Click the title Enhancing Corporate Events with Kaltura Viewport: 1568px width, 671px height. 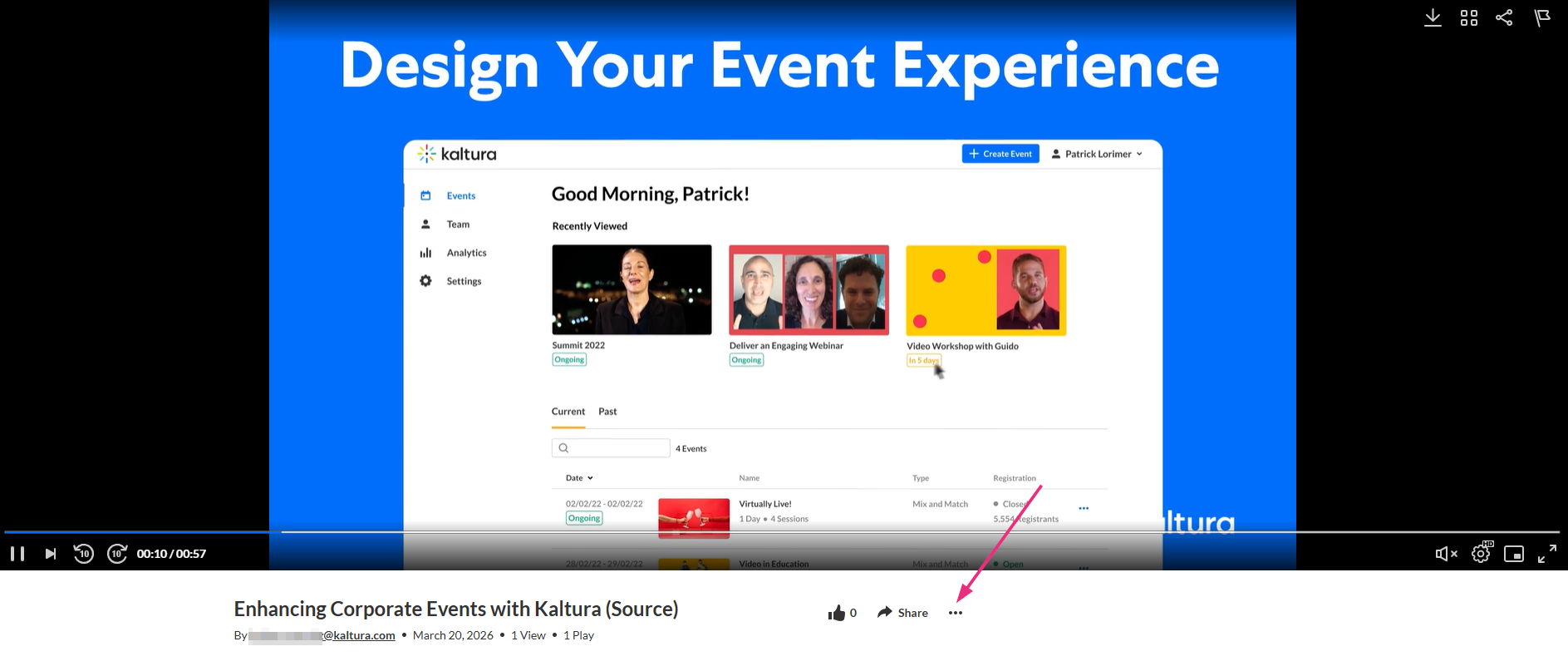click(456, 609)
